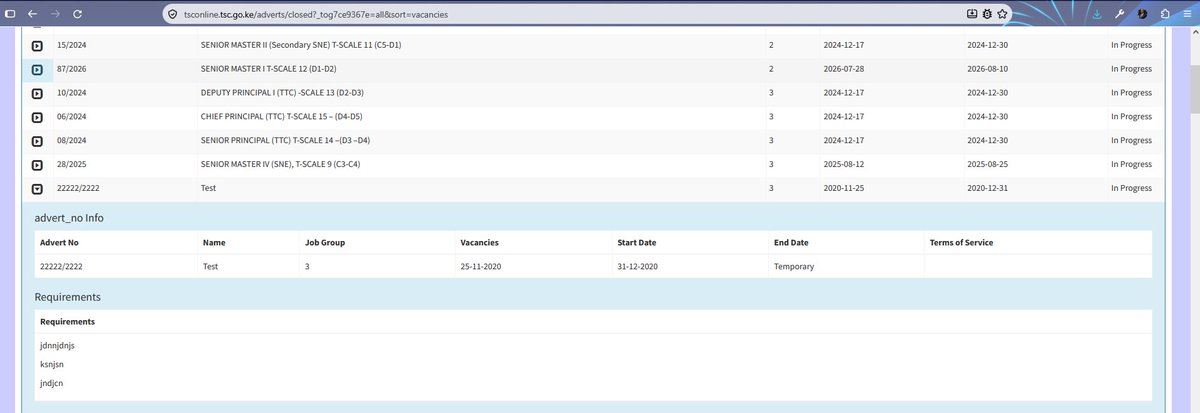Expand advert 15/2024 row details
Screen dimensions: 1200x413
point(37,46)
